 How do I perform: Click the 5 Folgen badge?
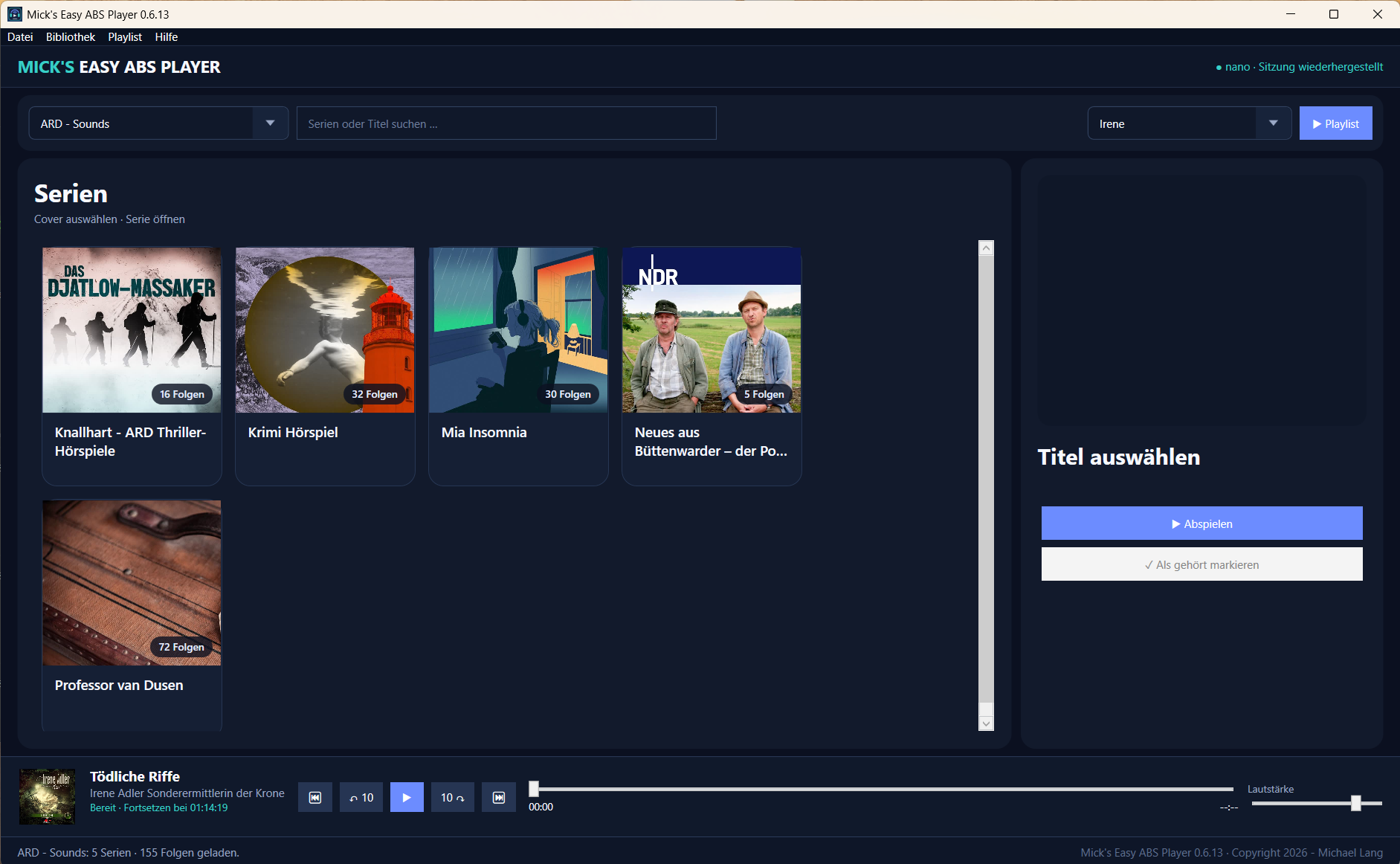(x=764, y=394)
